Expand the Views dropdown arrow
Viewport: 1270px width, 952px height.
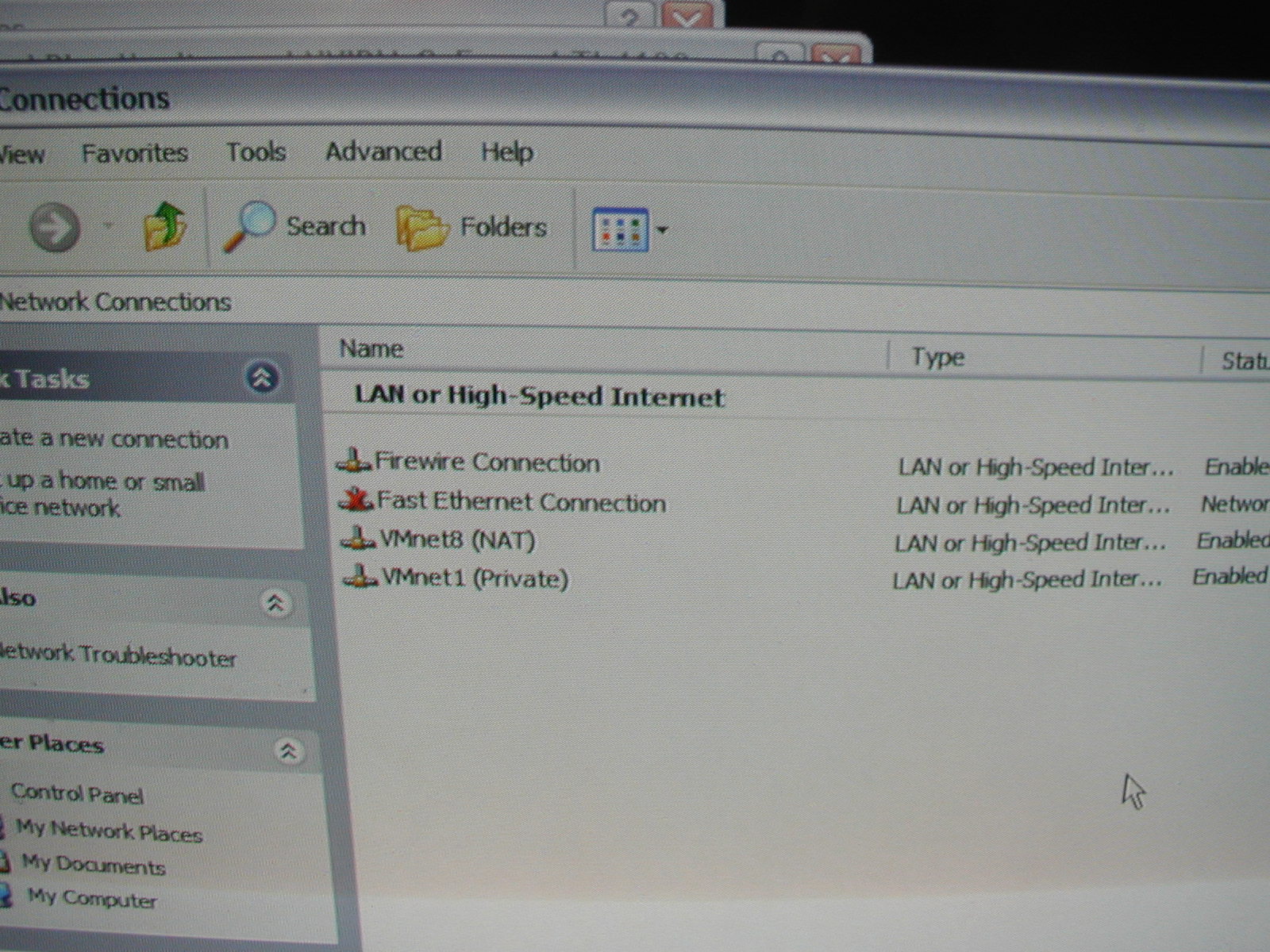pos(662,230)
